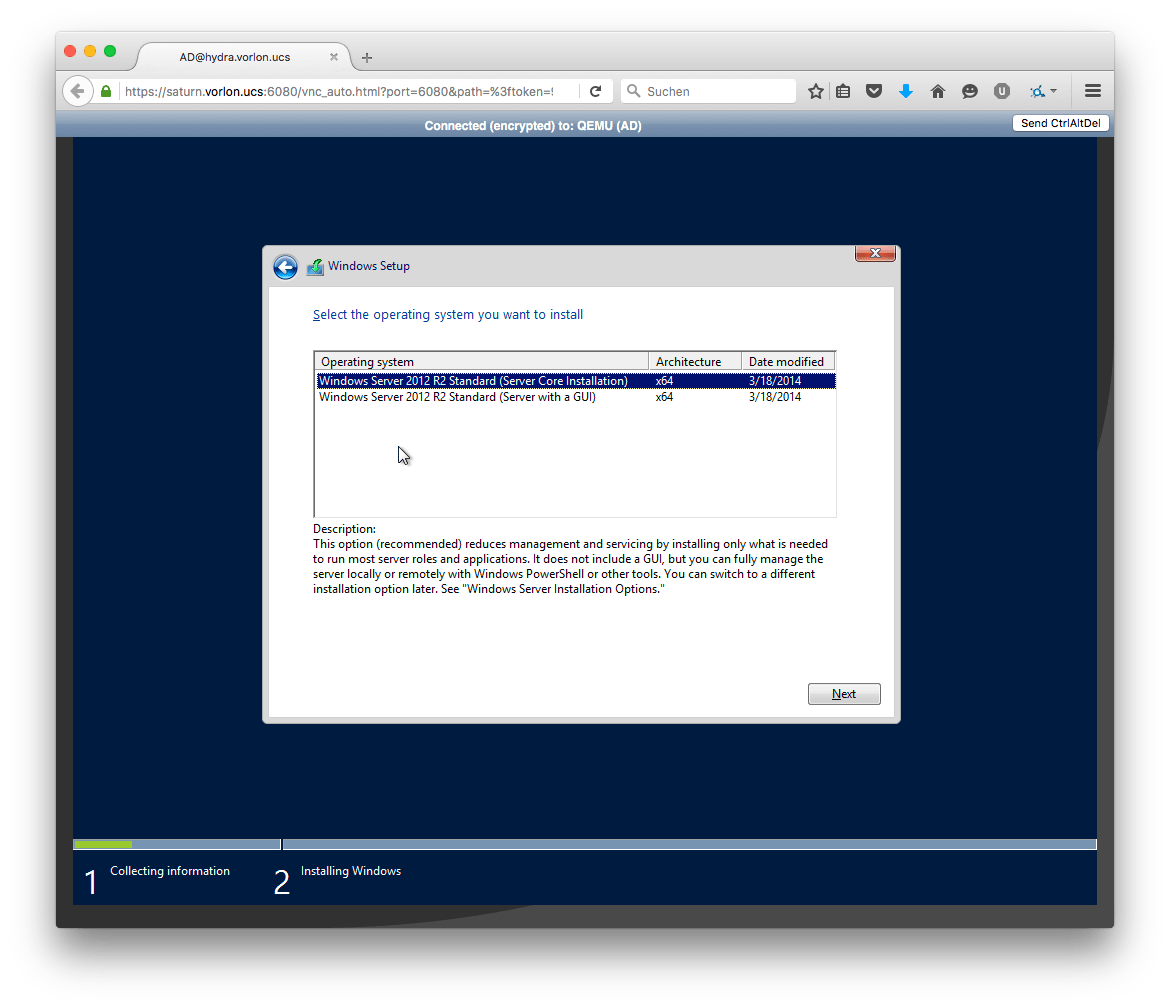
Task: Click the Pocket save icon
Action: coord(874,91)
